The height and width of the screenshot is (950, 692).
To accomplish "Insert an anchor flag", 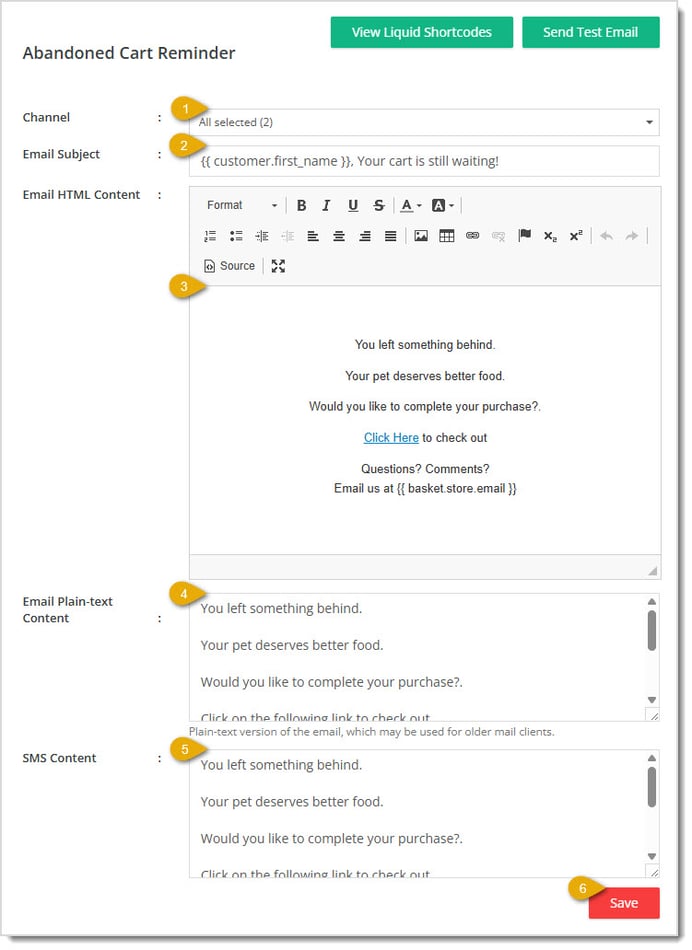I will point(525,236).
